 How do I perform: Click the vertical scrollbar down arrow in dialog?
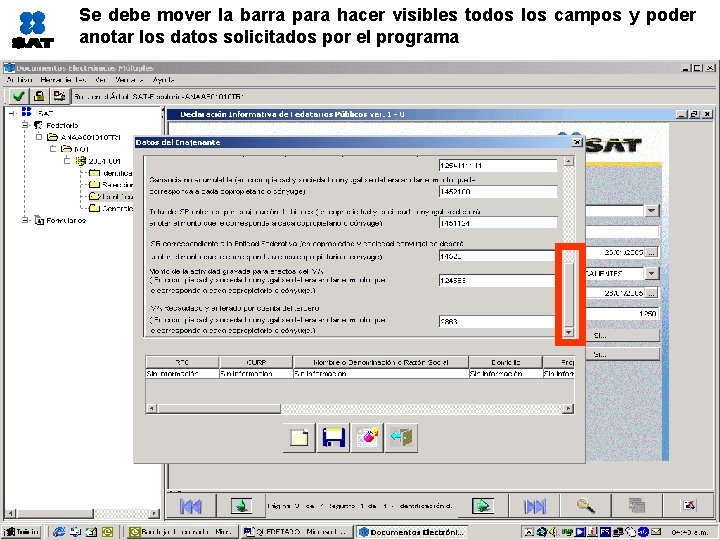pyautogui.click(x=568, y=332)
